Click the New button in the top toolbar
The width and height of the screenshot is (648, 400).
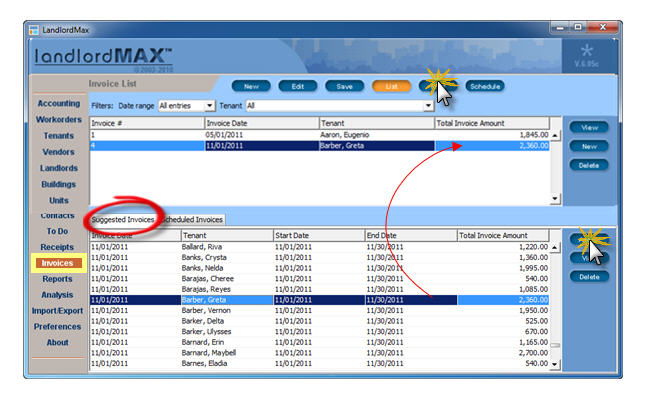coord(251,86)
